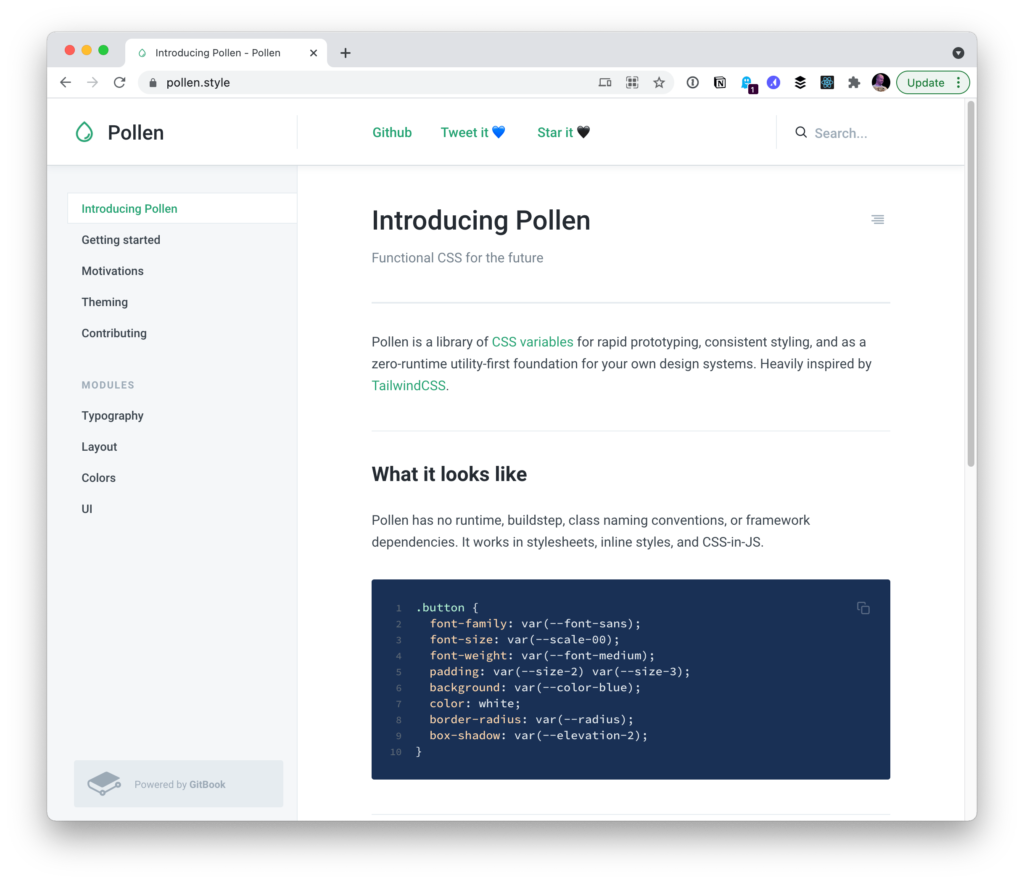Open the Theming page
This screenshot has height=883, width=1024.
(104, 302)
